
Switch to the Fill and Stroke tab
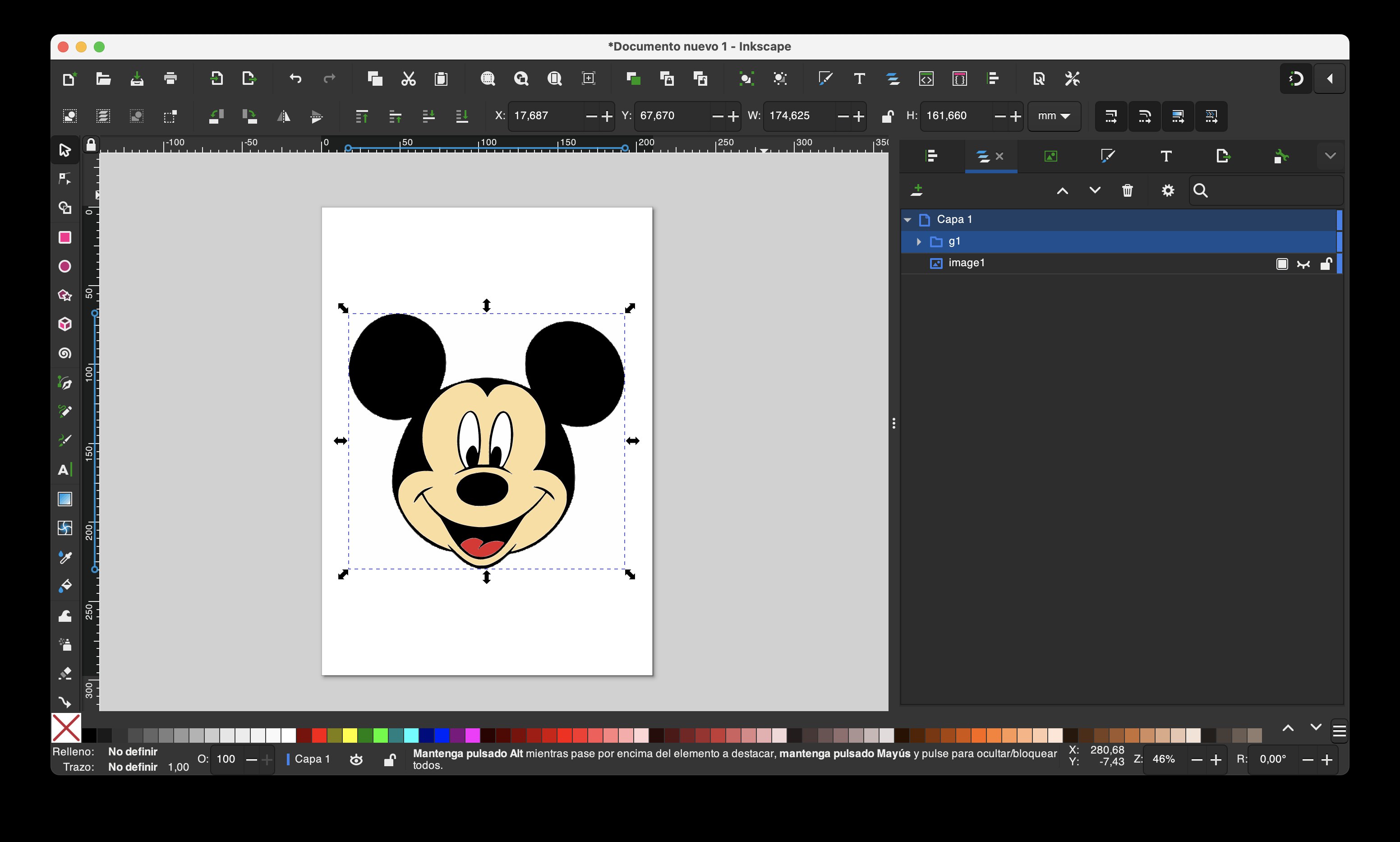[x=1108, y=156]
